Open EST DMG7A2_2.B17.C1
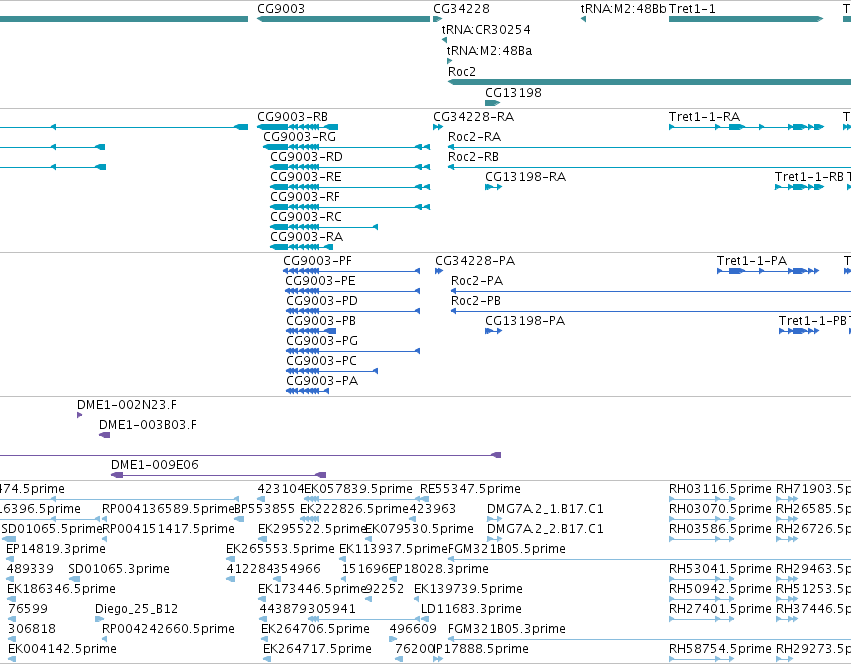 [x=545, y=529]
